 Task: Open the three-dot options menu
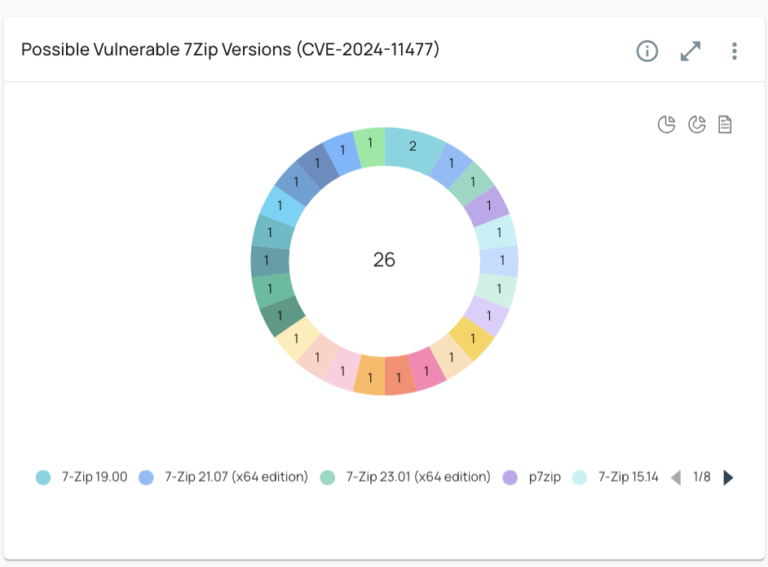coord(734,51)
